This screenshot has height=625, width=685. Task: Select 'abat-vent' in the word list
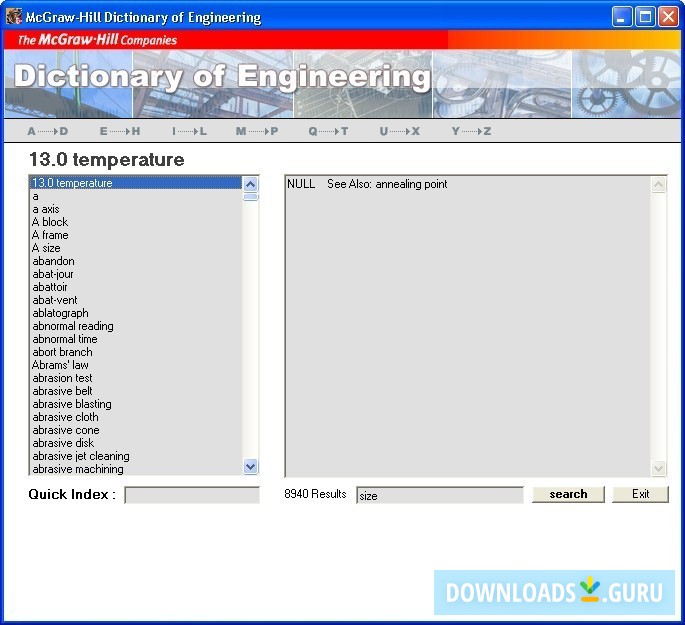(136, 300)
